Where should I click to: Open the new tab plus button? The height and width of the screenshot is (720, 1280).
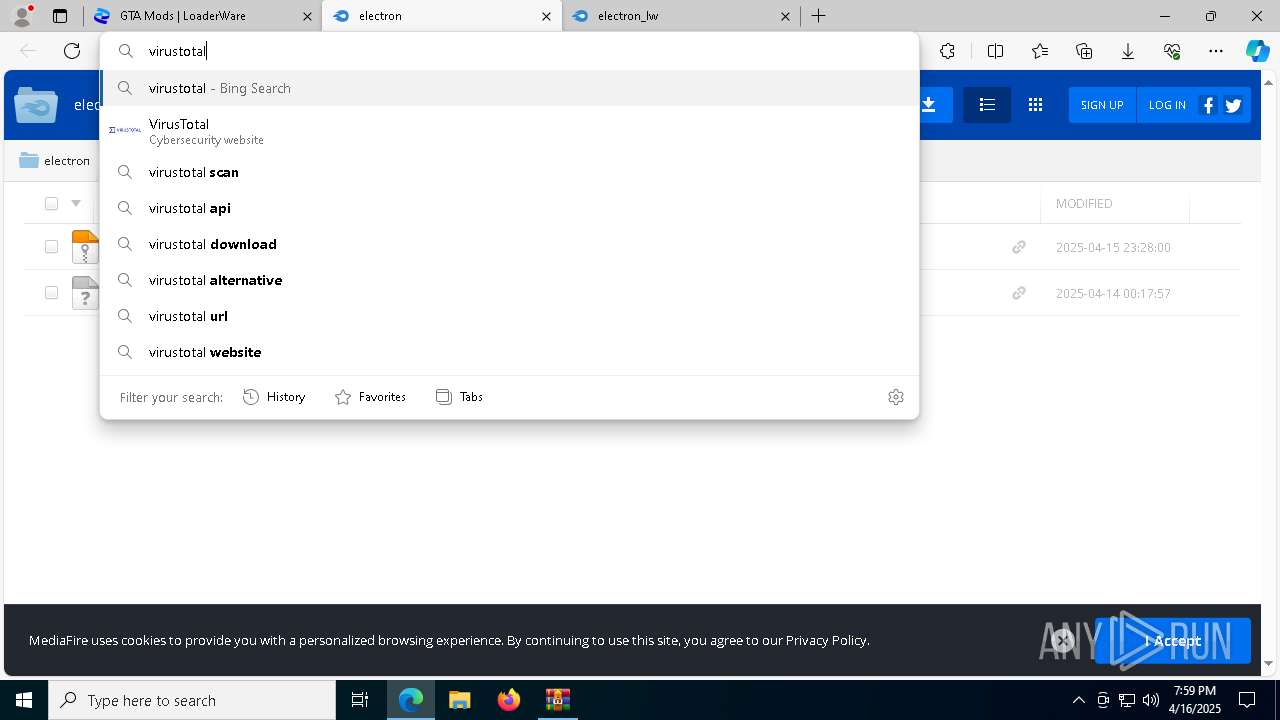point(818,16)
